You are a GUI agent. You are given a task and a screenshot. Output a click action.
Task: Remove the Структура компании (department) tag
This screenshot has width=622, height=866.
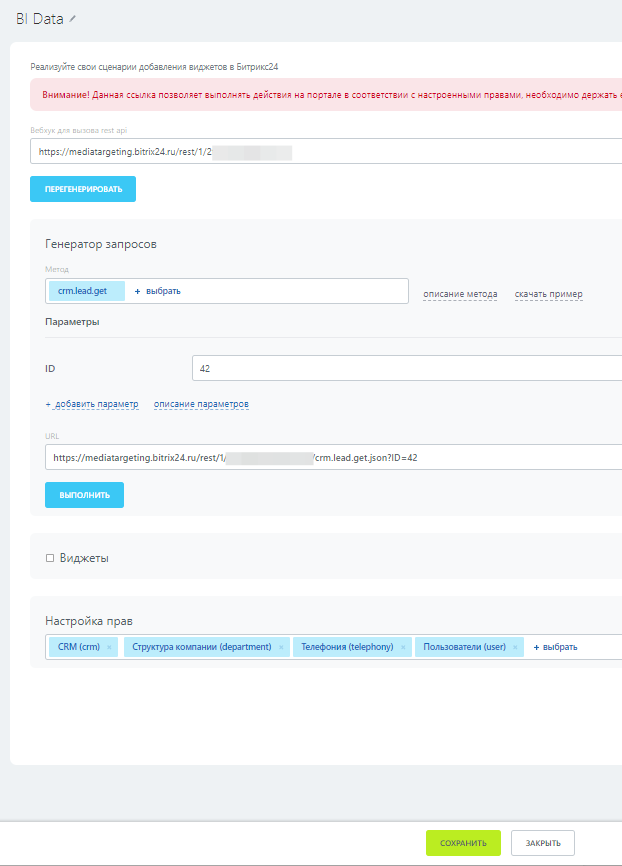(x=281, y=647)
